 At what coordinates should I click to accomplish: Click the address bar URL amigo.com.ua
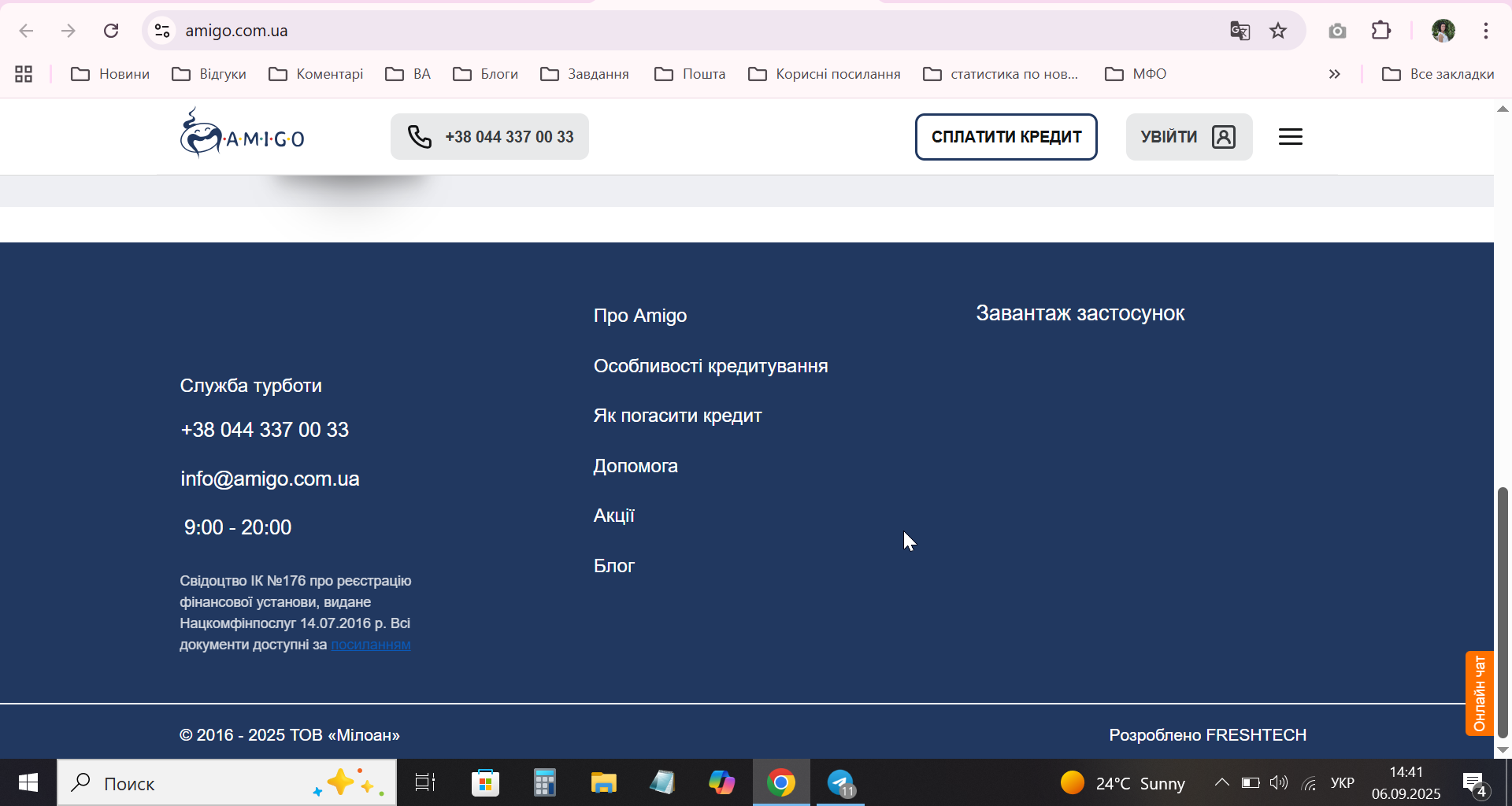tap(236, 31)
